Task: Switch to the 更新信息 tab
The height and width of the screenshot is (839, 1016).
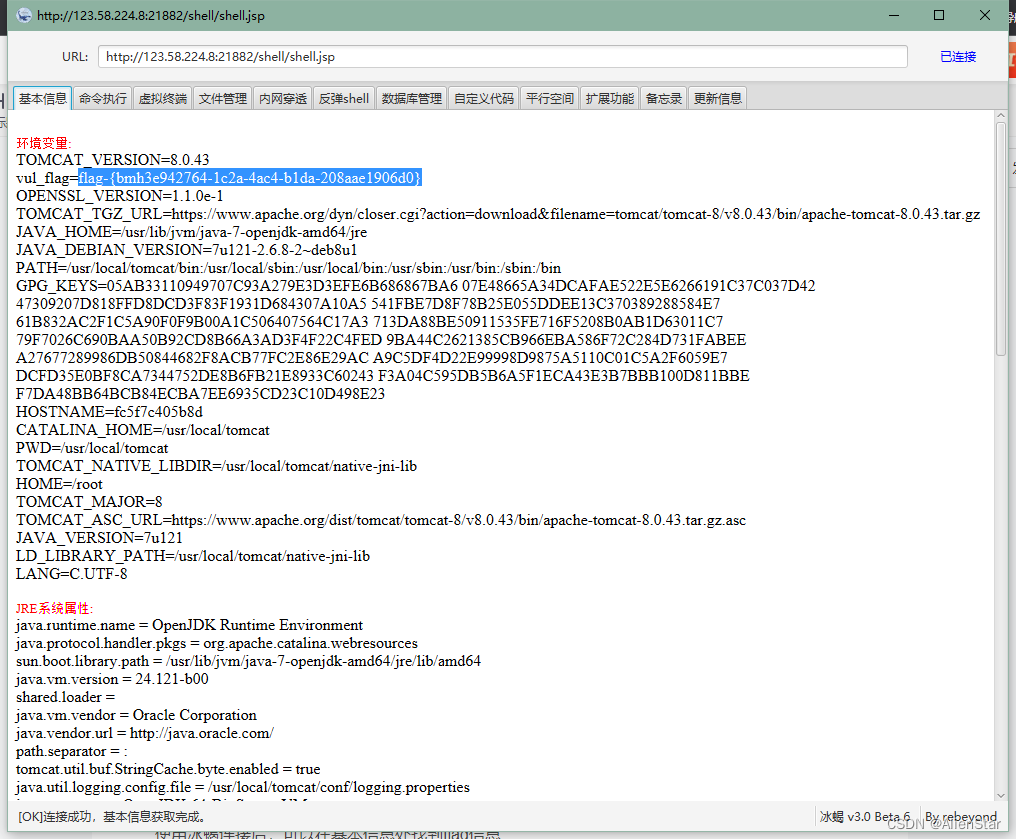Action: pyautogui.click(x=718, y=98)
